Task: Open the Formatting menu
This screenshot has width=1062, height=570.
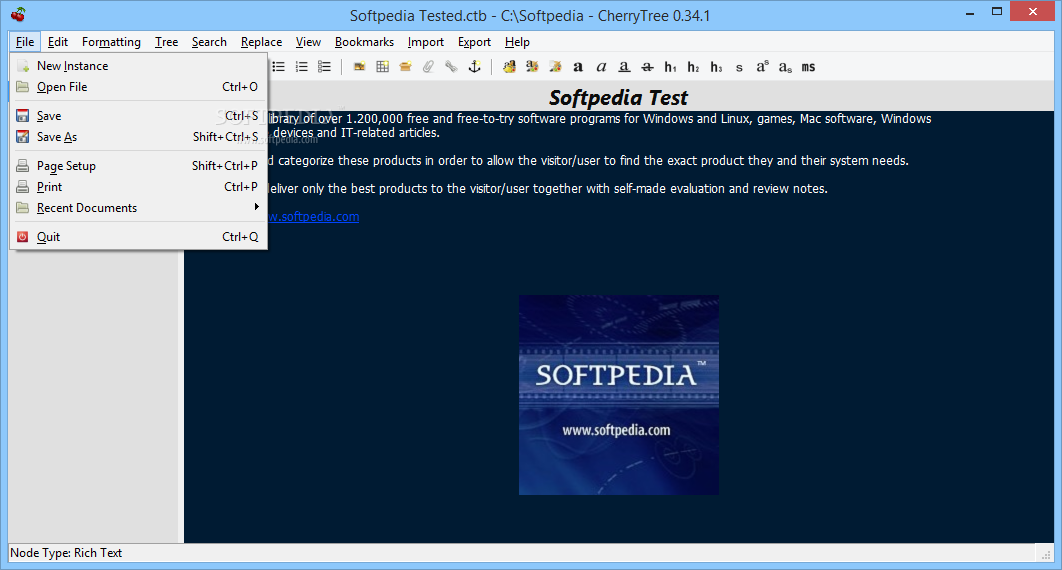Action: 111,42
